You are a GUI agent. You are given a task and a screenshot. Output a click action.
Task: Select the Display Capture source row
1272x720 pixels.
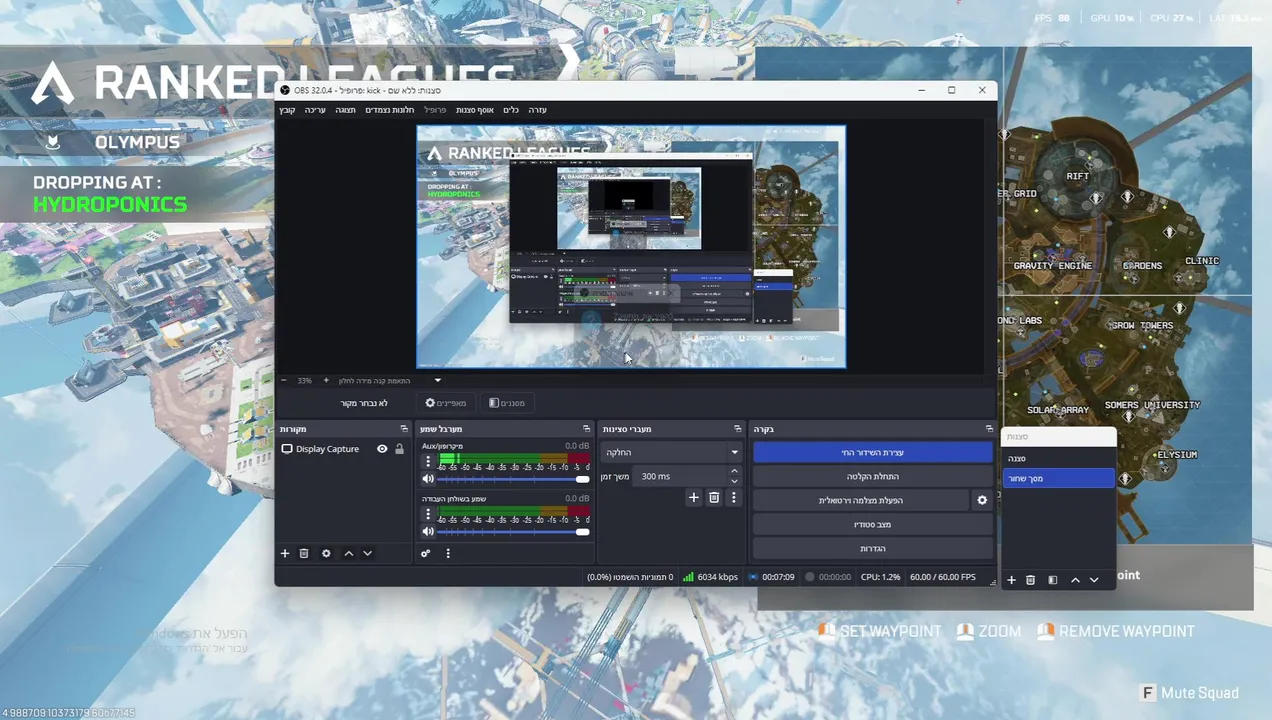click(x=343, y=449)
